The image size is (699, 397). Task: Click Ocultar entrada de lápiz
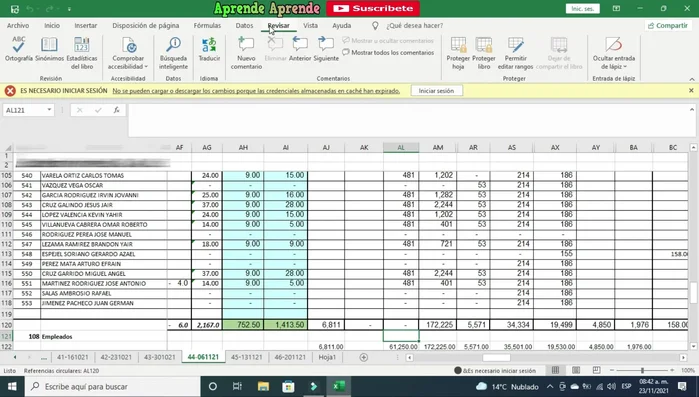coord(613,53)
